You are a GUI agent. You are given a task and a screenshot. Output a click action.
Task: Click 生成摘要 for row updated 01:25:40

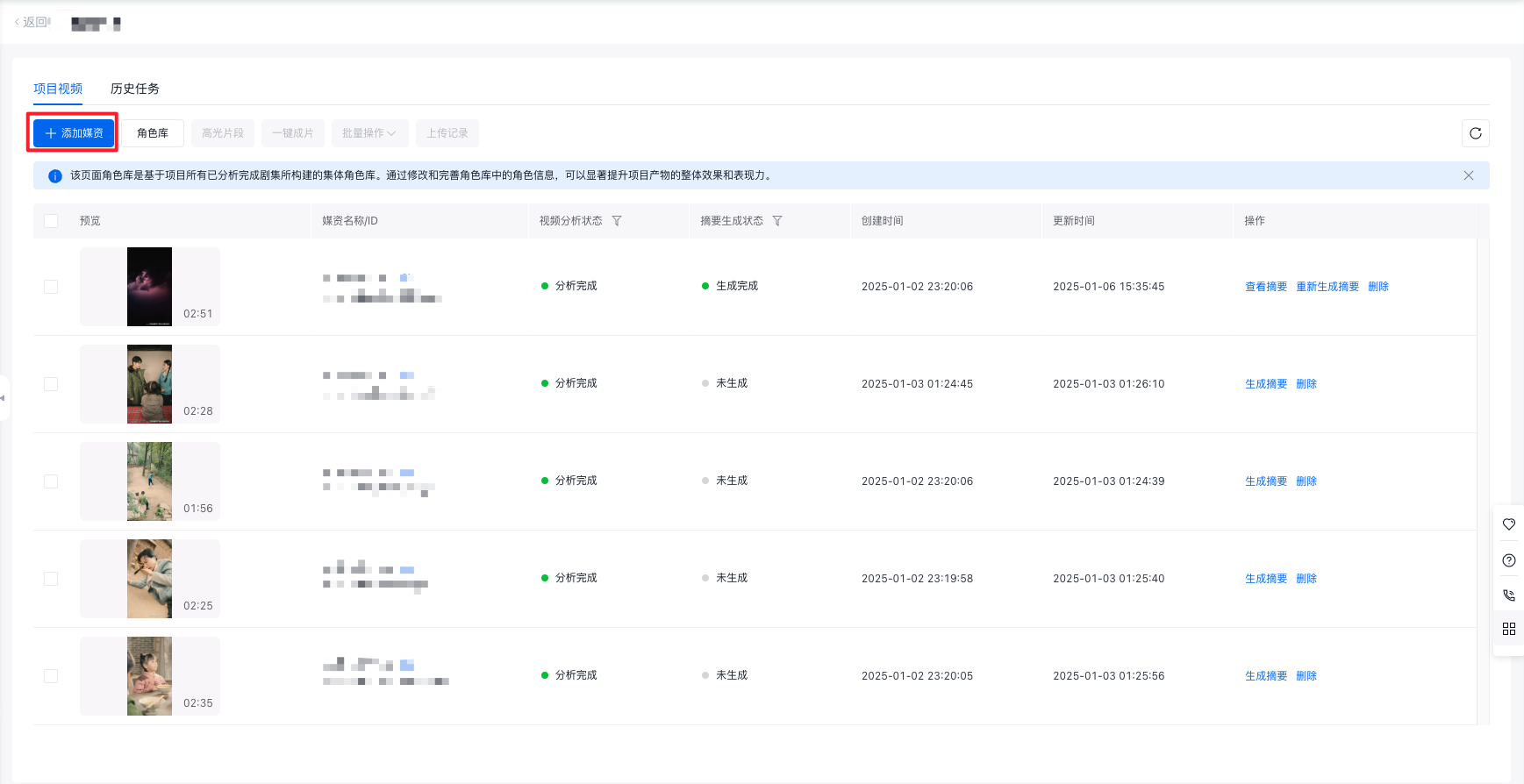click(x=1266, y=579)
